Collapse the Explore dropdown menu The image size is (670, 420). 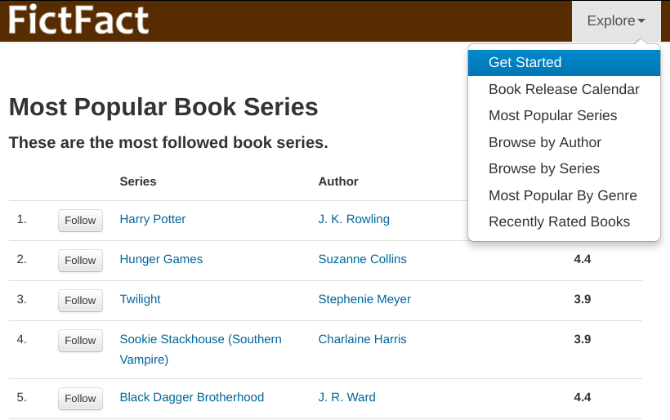615,21
